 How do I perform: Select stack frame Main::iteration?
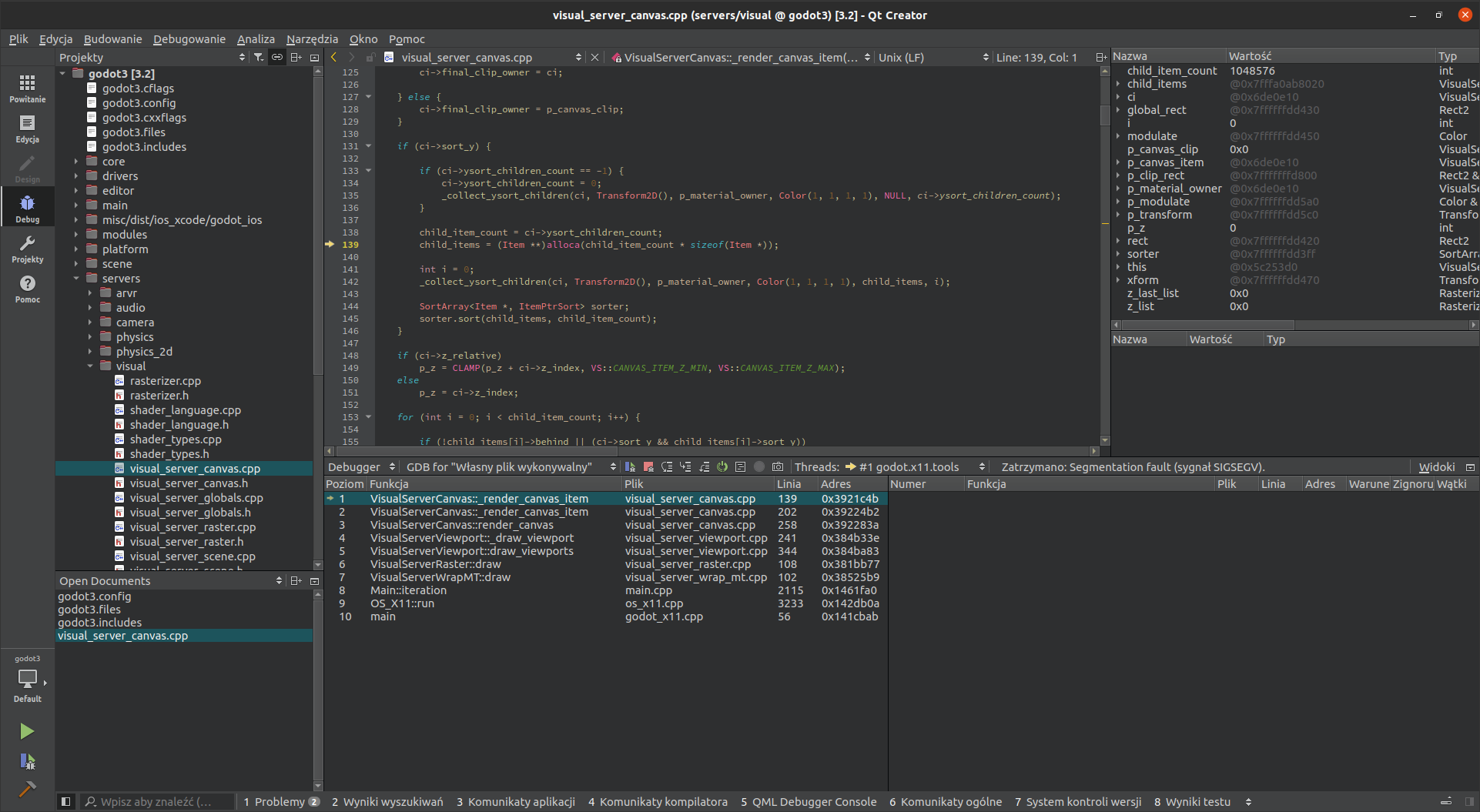(x=606, y=590)
